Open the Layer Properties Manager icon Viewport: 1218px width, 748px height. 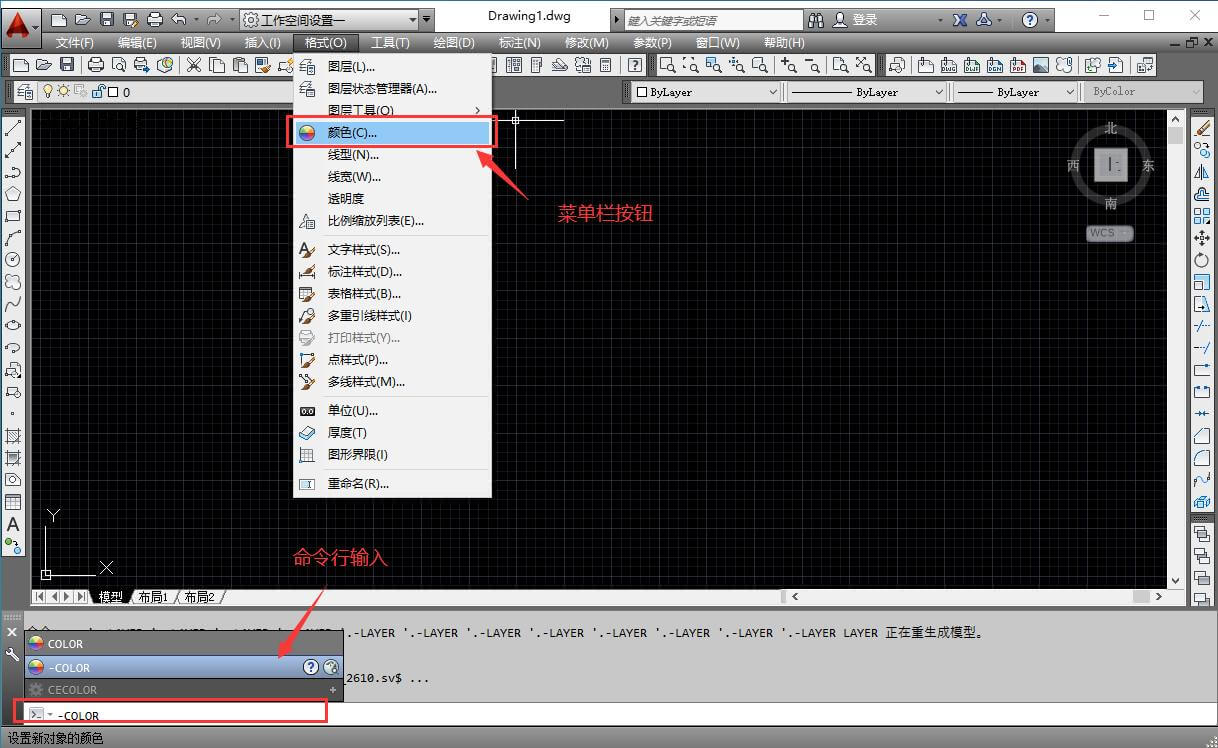point(25,90)
